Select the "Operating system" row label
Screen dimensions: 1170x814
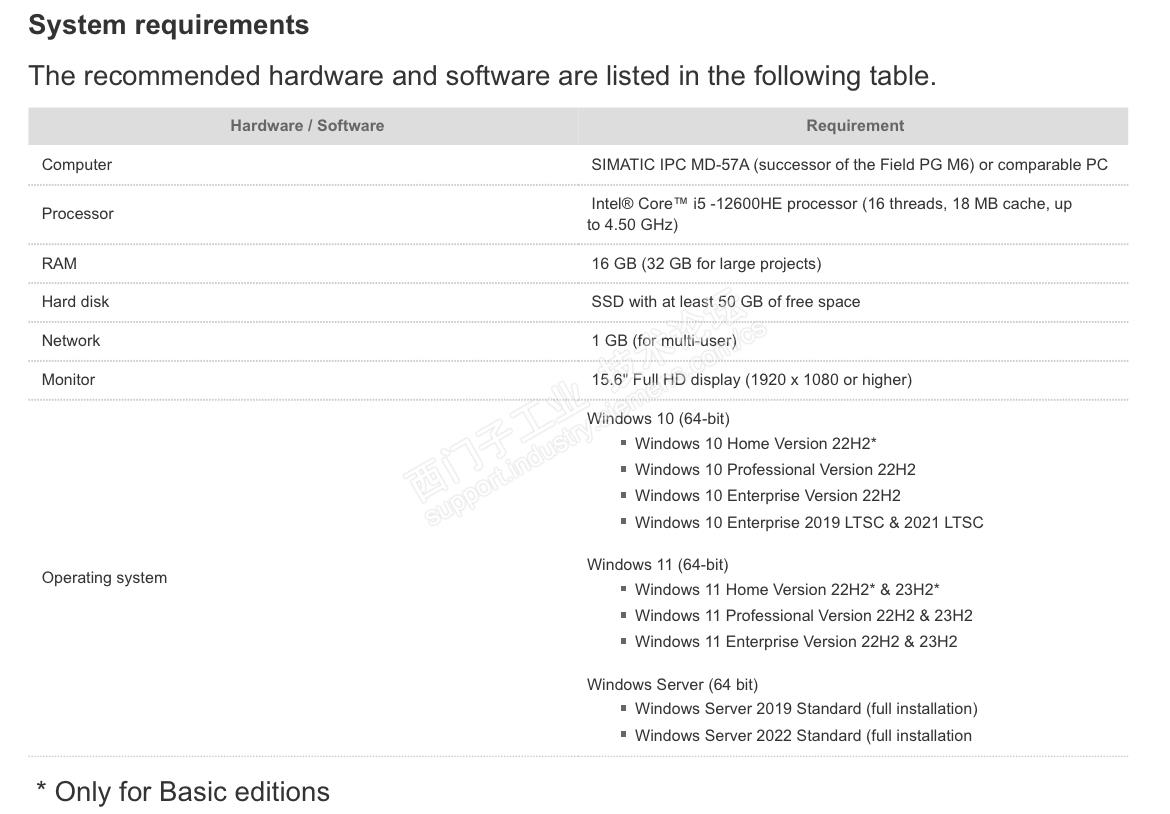[x=104, y=578]
